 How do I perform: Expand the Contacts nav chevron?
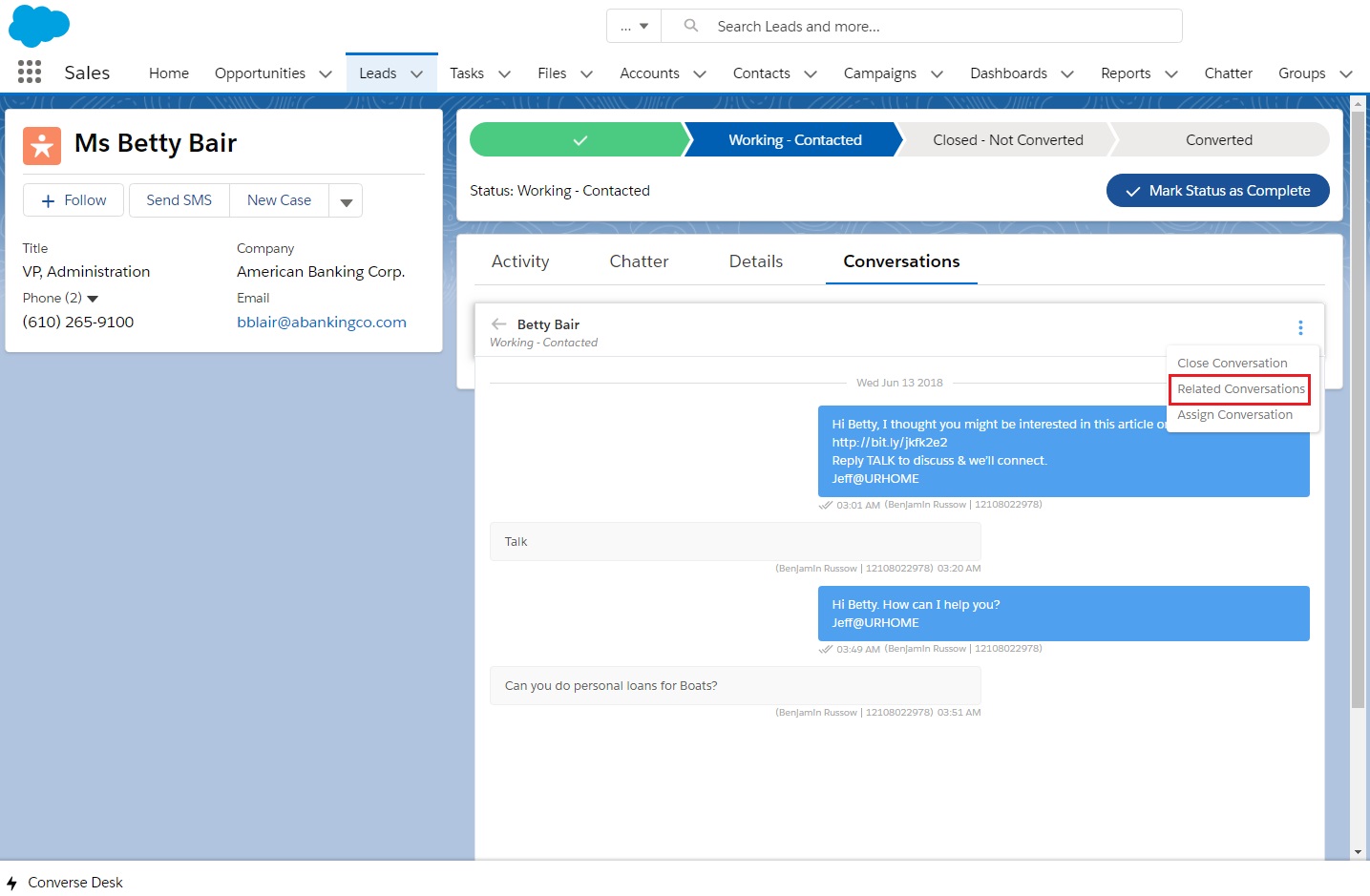coord(811,73)
